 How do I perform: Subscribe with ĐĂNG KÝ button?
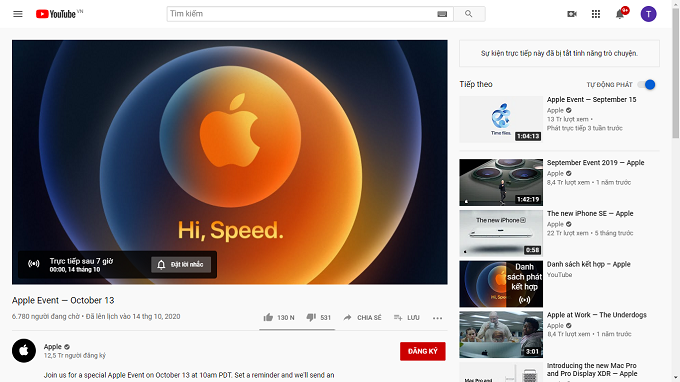coord(422,351)
